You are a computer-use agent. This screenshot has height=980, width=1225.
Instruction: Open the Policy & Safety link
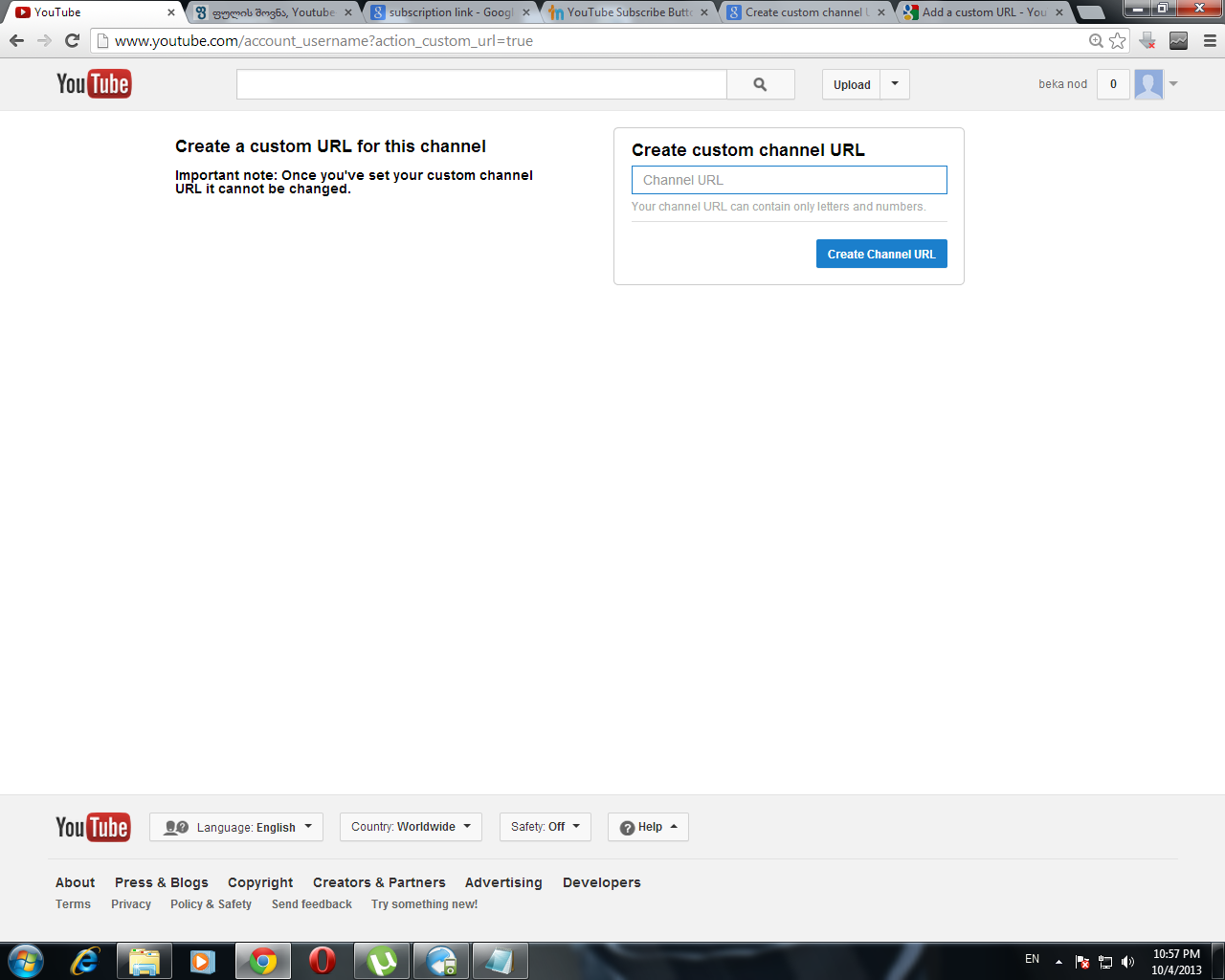coord(211,904)
